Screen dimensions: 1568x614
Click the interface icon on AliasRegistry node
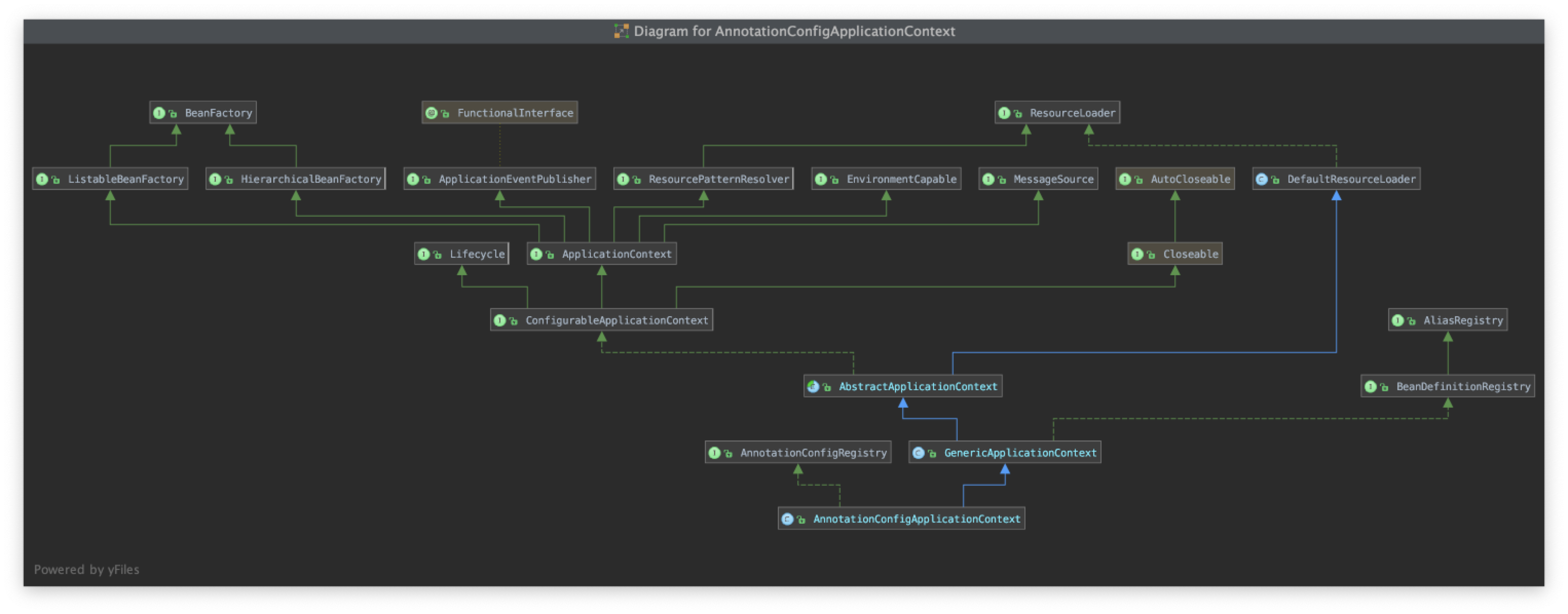pos(1397,321)
